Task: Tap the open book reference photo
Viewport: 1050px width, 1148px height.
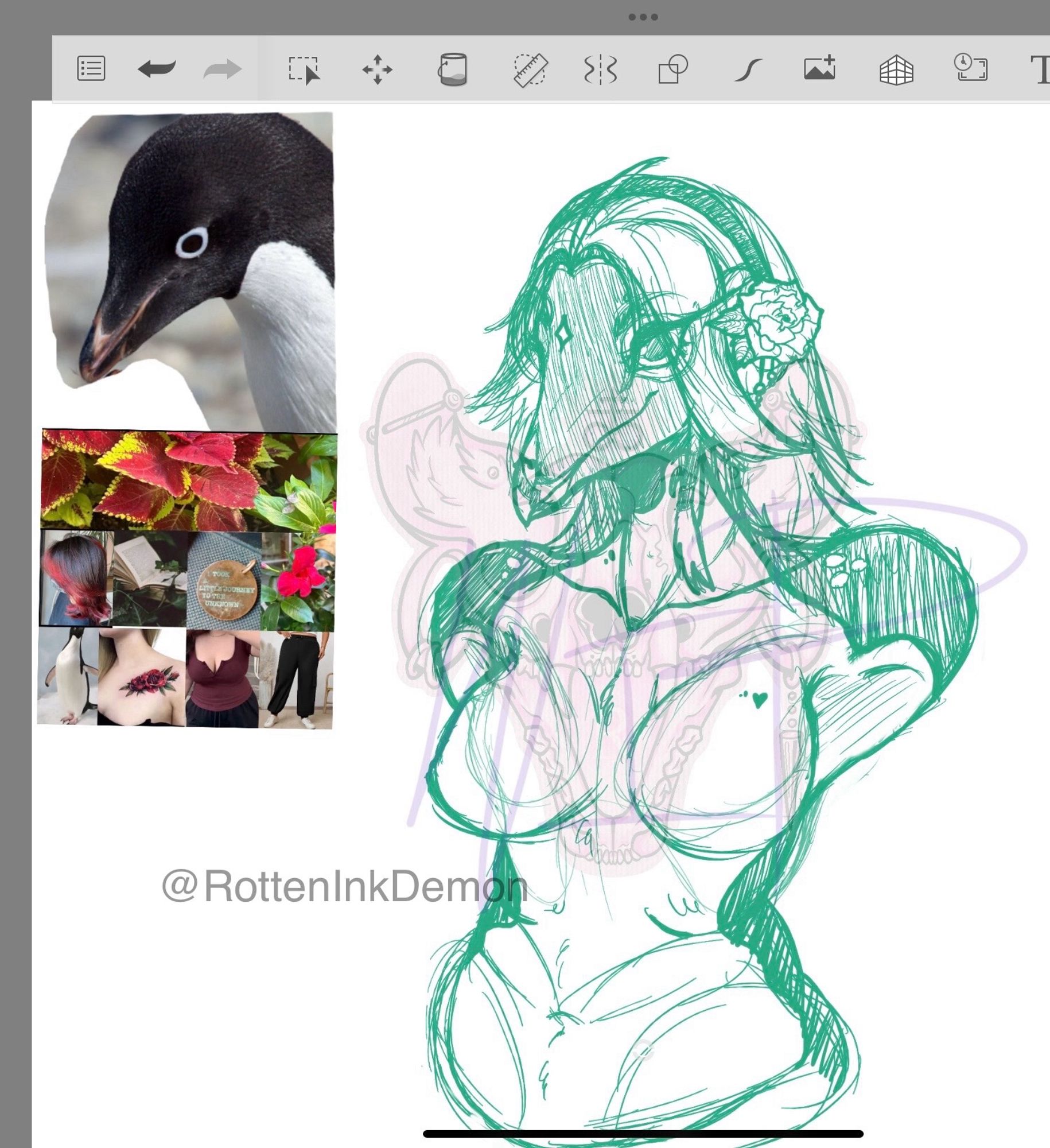Action: pos(150,580)
